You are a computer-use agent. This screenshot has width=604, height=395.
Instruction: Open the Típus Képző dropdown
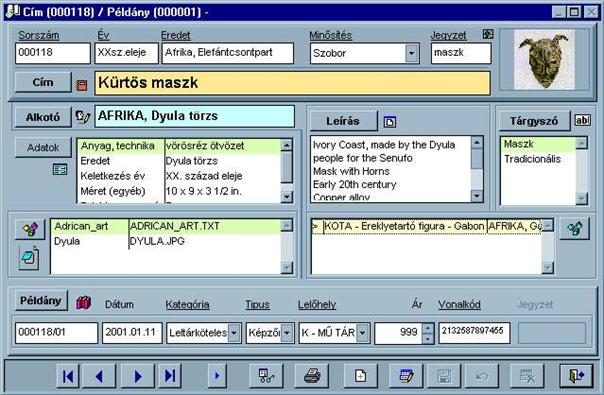pyautogui.click(x=287, y=333)
